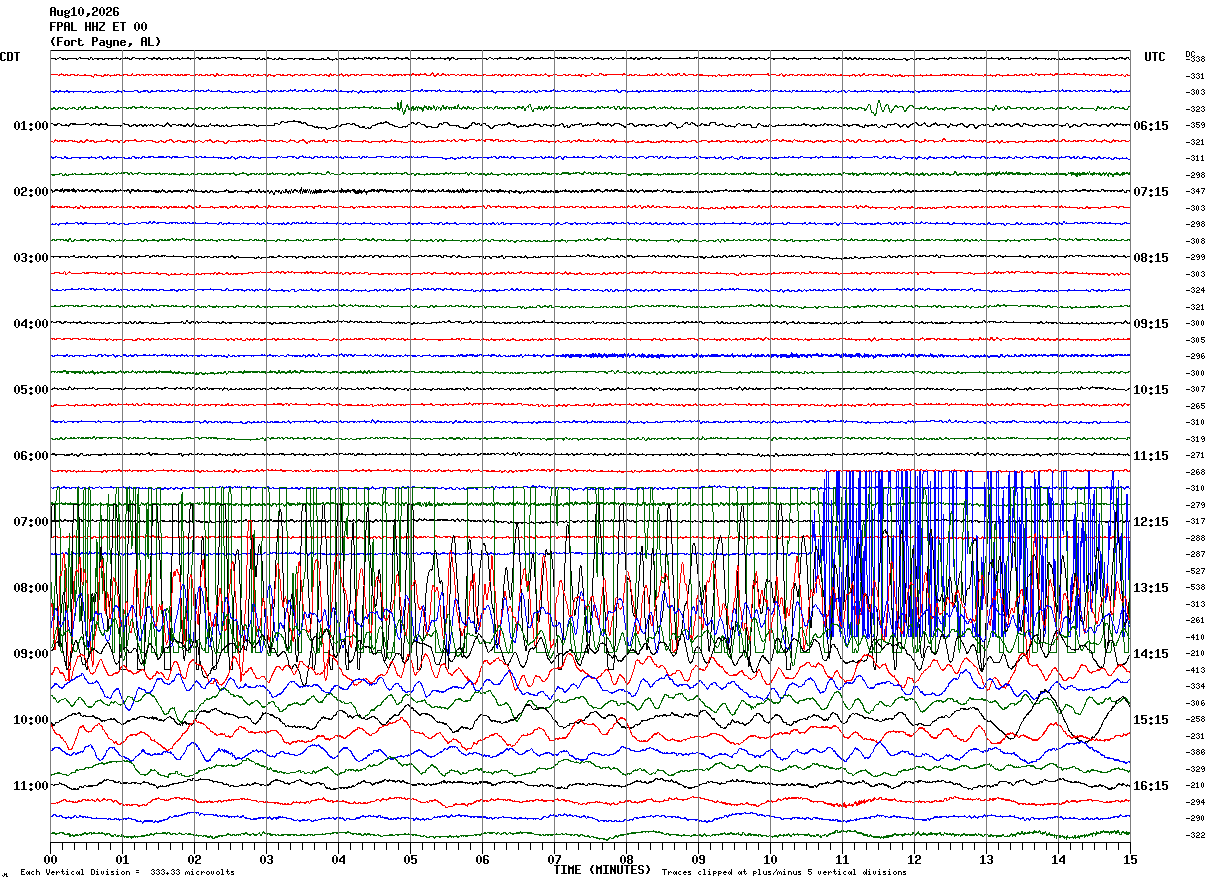Click the 01:00 CDT time label

tap(30, 126)
